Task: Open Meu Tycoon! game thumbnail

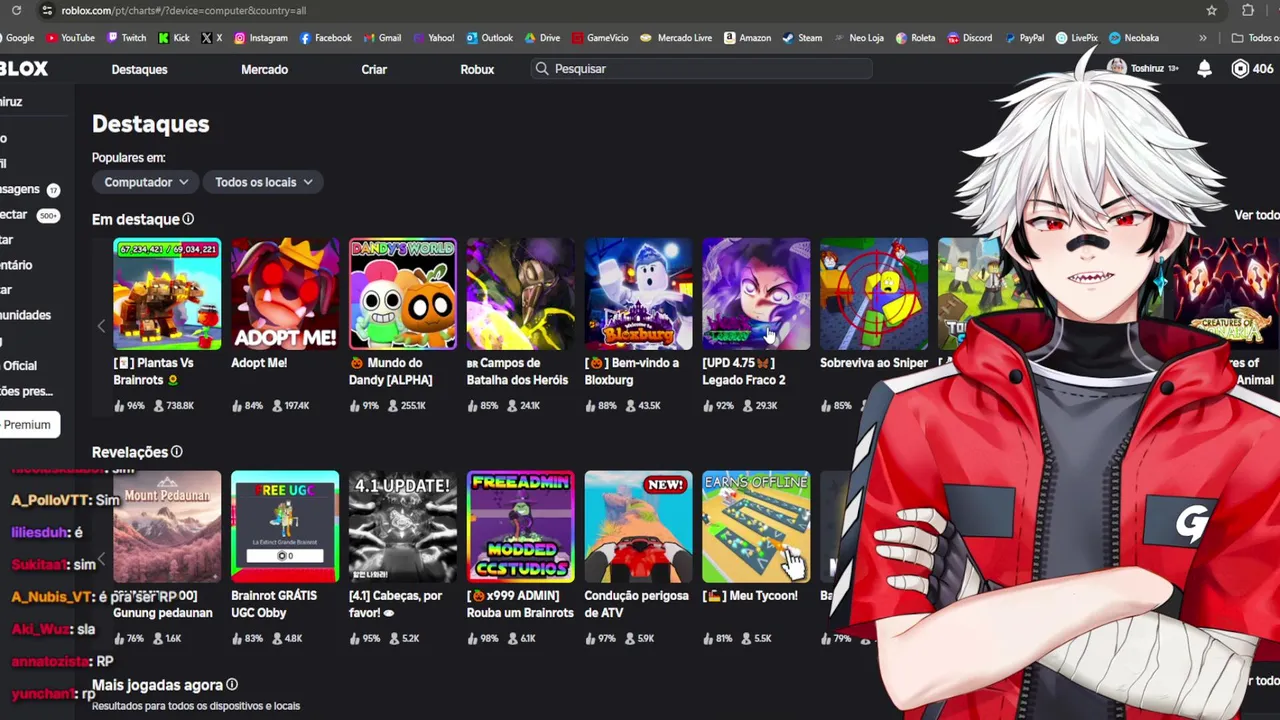Action: click(x=756, y=527)
